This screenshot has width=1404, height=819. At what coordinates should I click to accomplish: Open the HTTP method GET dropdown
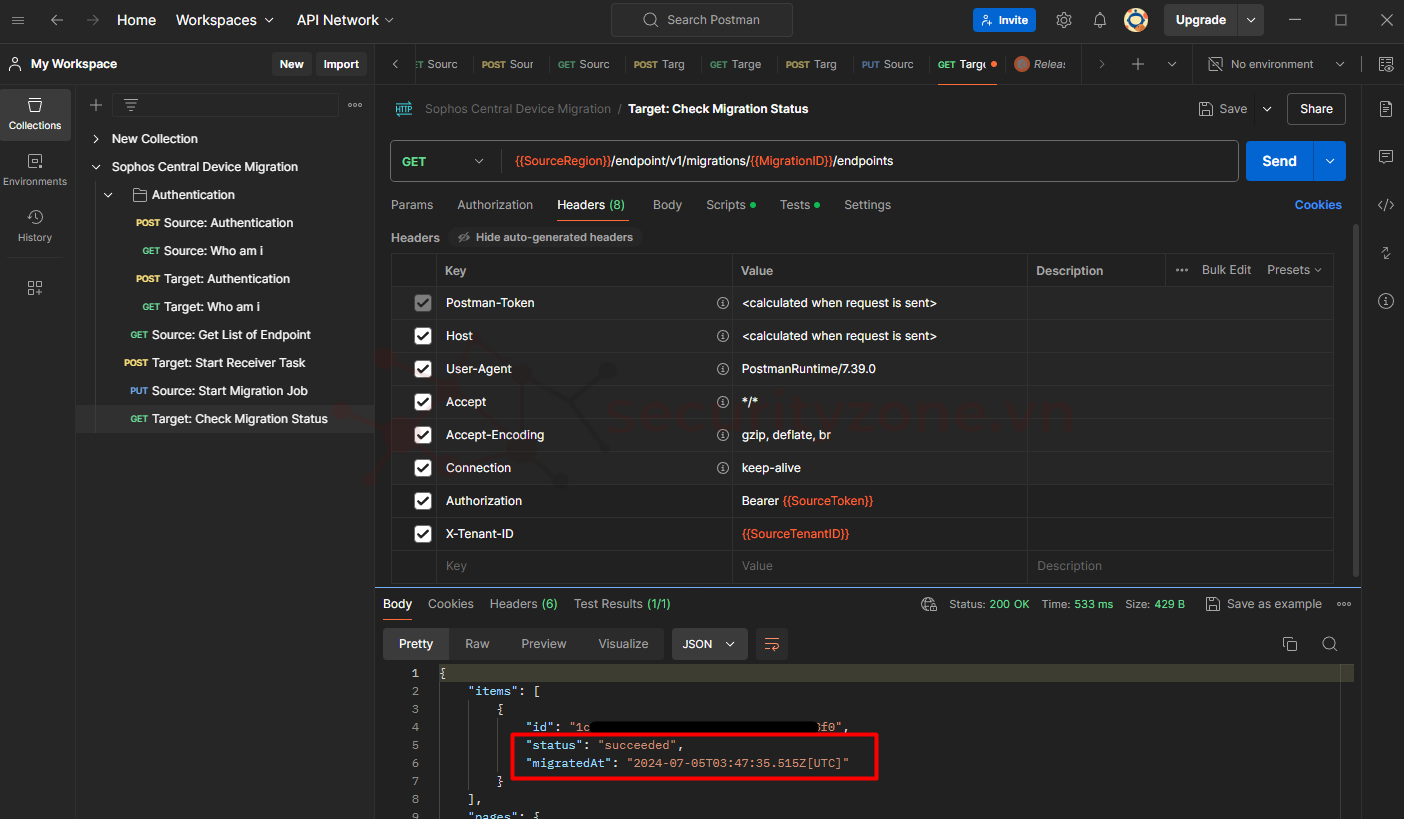tap(445, 161)
